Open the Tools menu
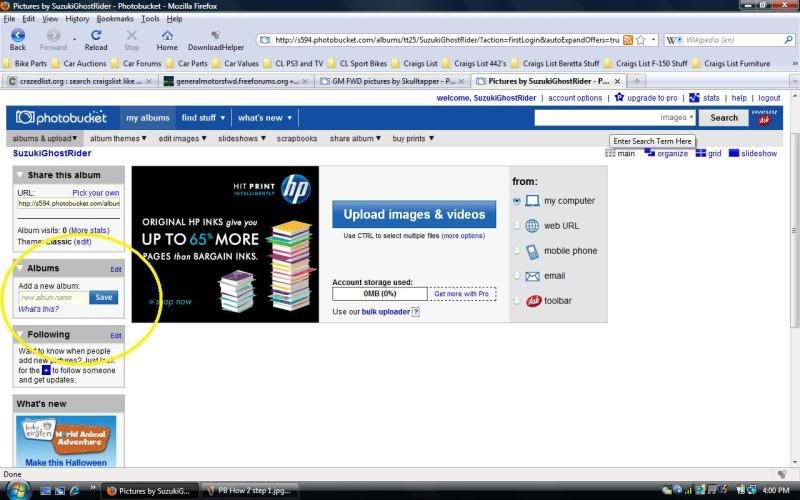 pyautogui.click(x=150, y=19)
